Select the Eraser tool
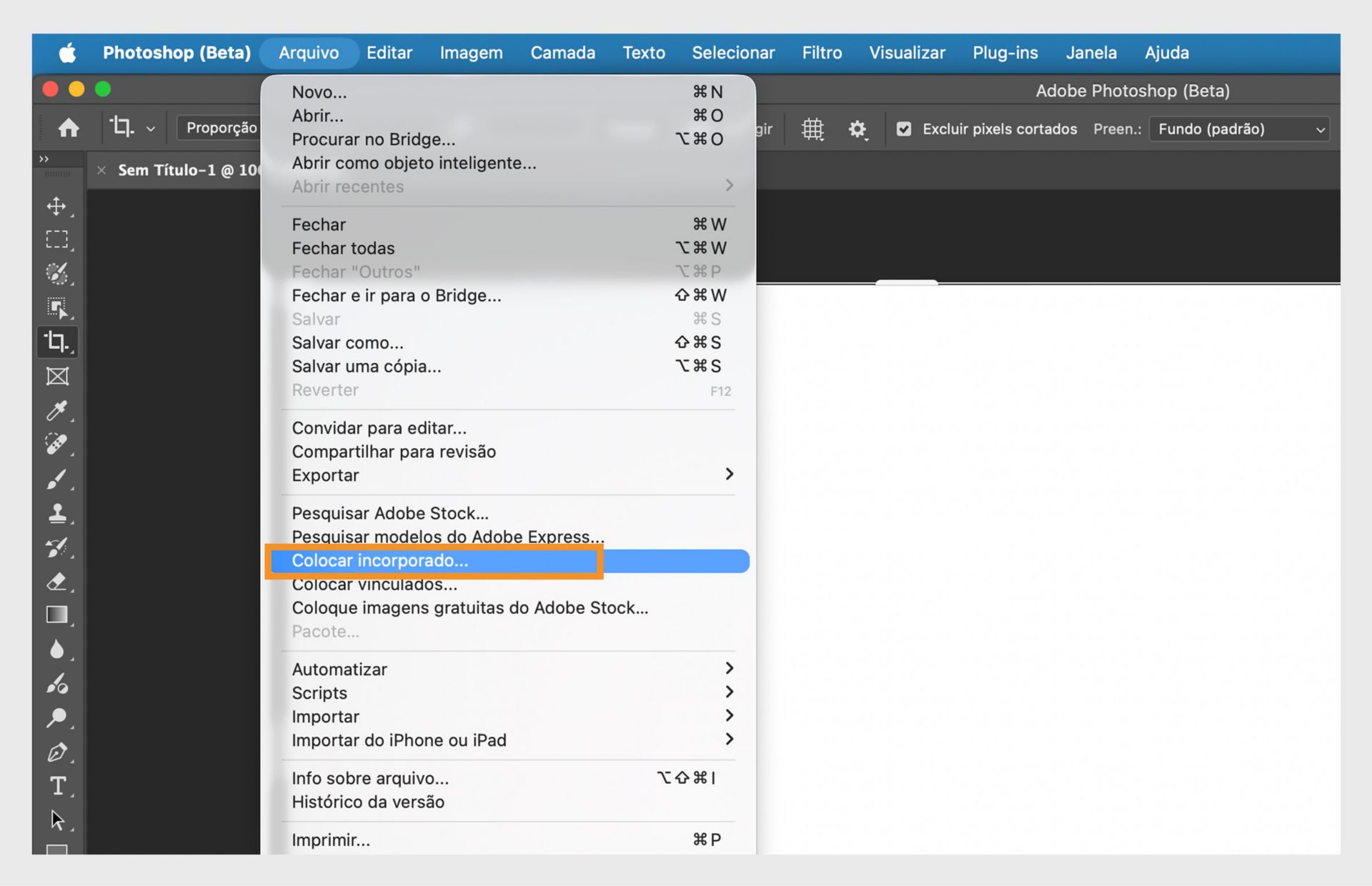The height and width of the screenshot is (886, 1372). coord(57,581)
